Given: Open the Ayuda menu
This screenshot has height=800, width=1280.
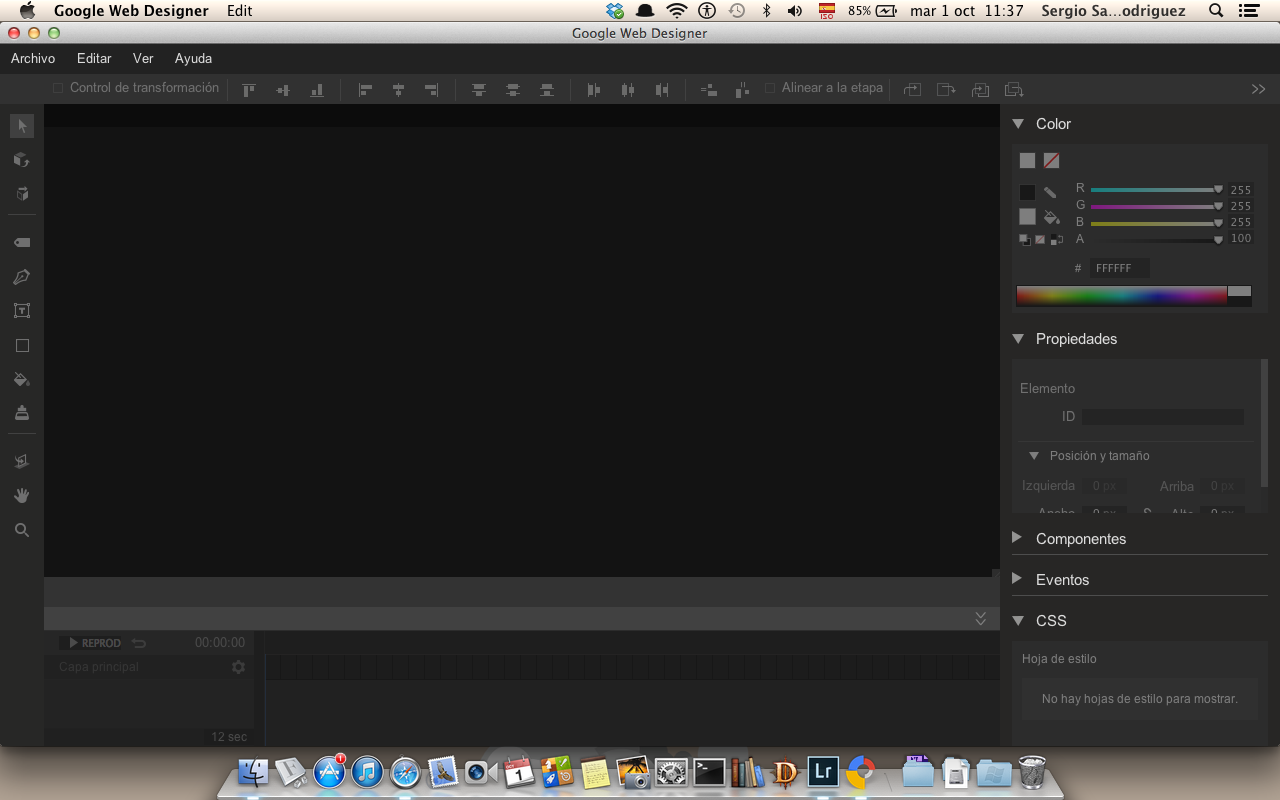Looking at the screenshot, I should (x=193, y=59).
